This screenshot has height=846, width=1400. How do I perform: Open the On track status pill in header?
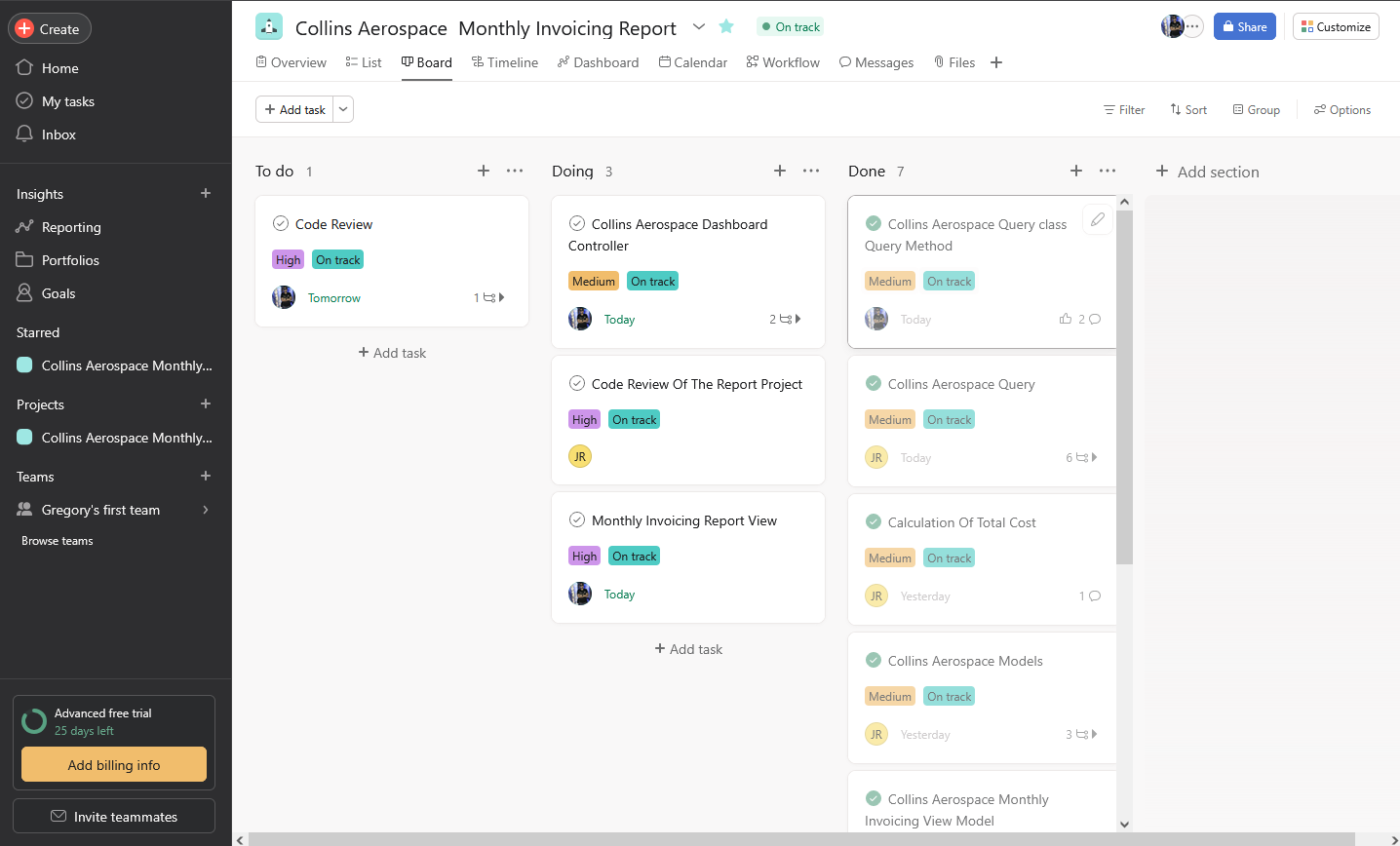point(791,27)
